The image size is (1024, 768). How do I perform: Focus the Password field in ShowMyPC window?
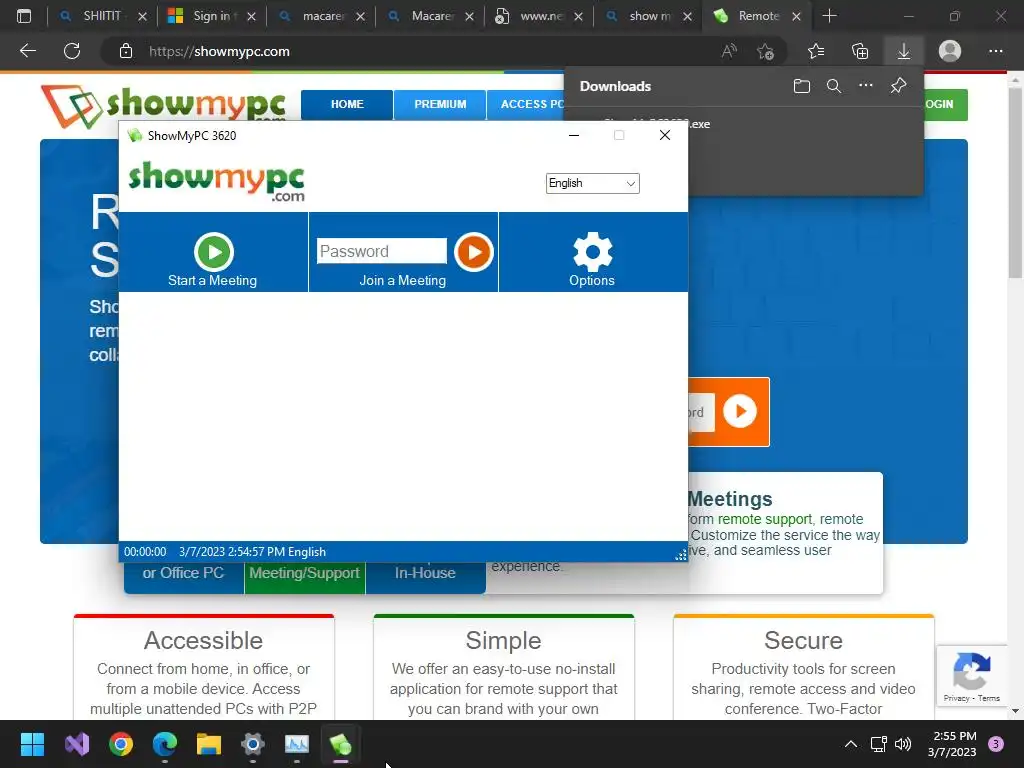pos(381,251)
